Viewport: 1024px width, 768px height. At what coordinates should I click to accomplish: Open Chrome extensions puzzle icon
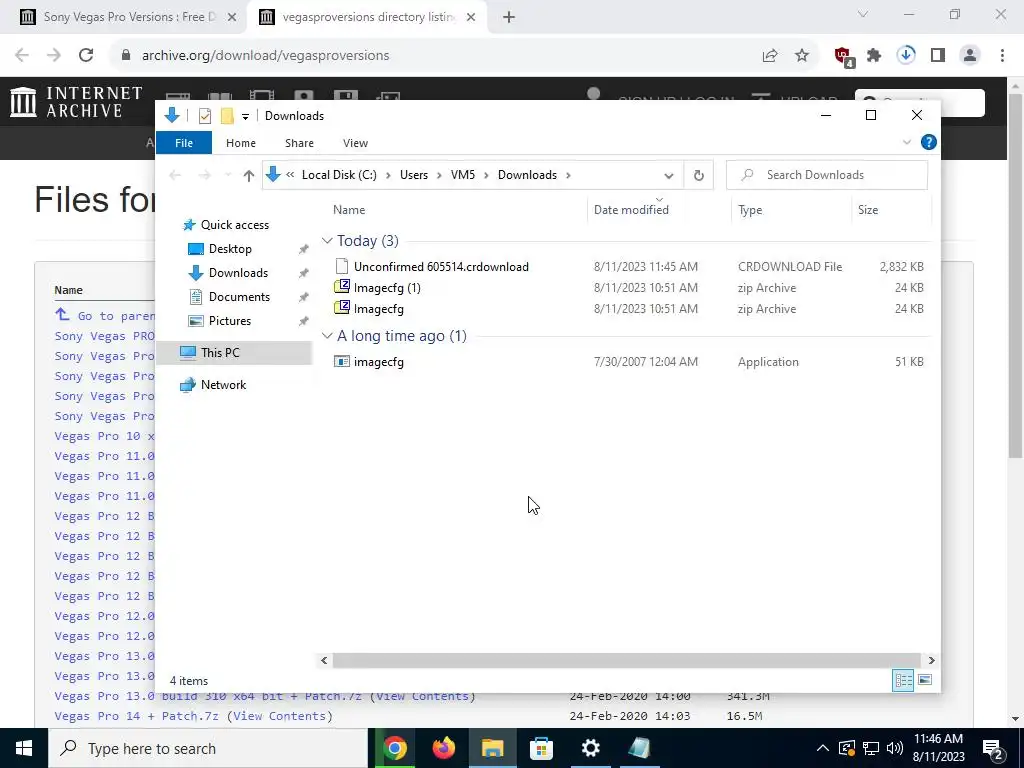[x=874, y=56]
